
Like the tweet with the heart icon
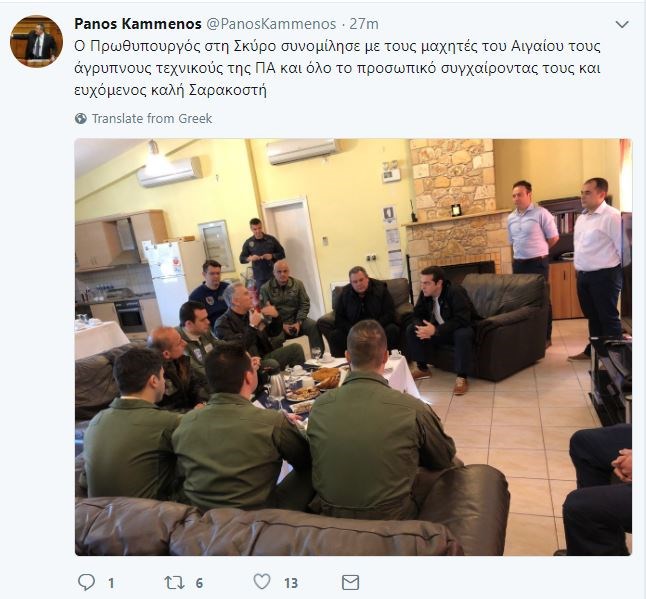[262, 582]
